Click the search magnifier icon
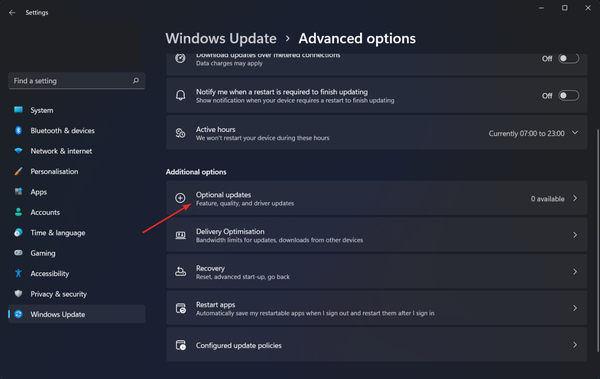 [x=136, y=80]
